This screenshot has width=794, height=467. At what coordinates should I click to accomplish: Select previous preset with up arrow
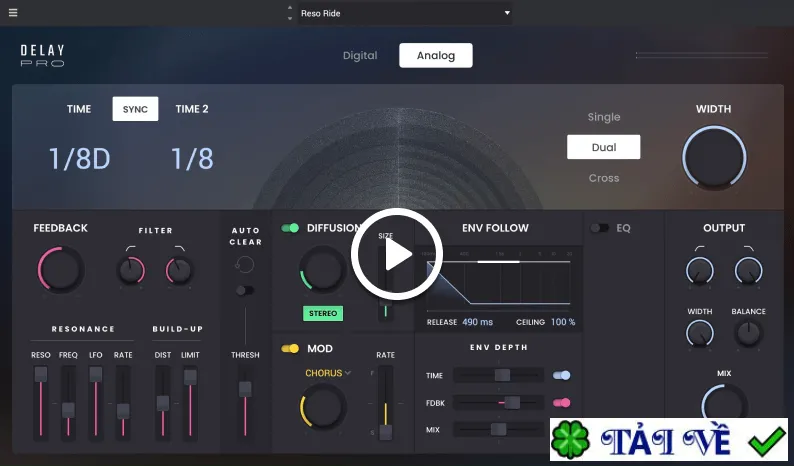tap(290, 8)
